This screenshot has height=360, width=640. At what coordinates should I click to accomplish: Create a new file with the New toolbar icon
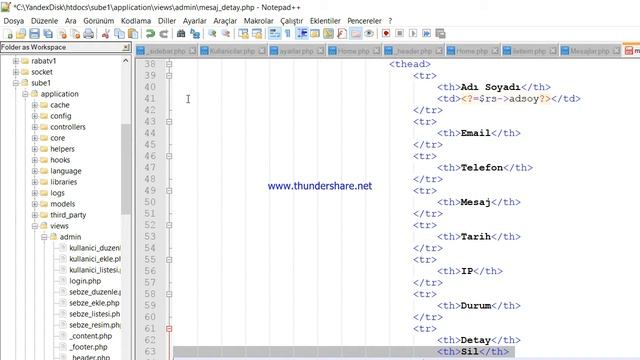tap(8, 34)
